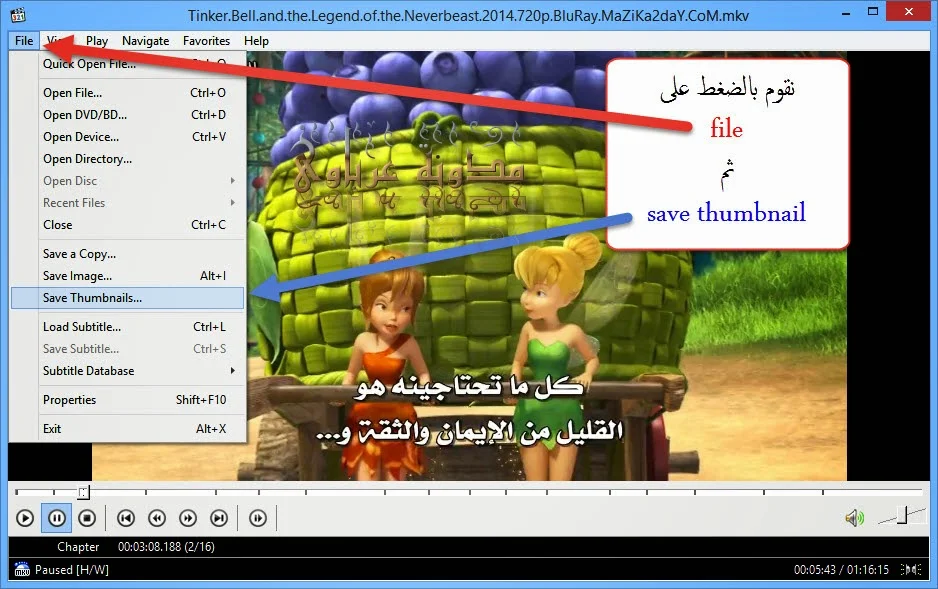The height and width of the screenshot is (589, 938).
Task: Adjust the volume slider handle
Action: pyautogui.click(x=905, y=515)
